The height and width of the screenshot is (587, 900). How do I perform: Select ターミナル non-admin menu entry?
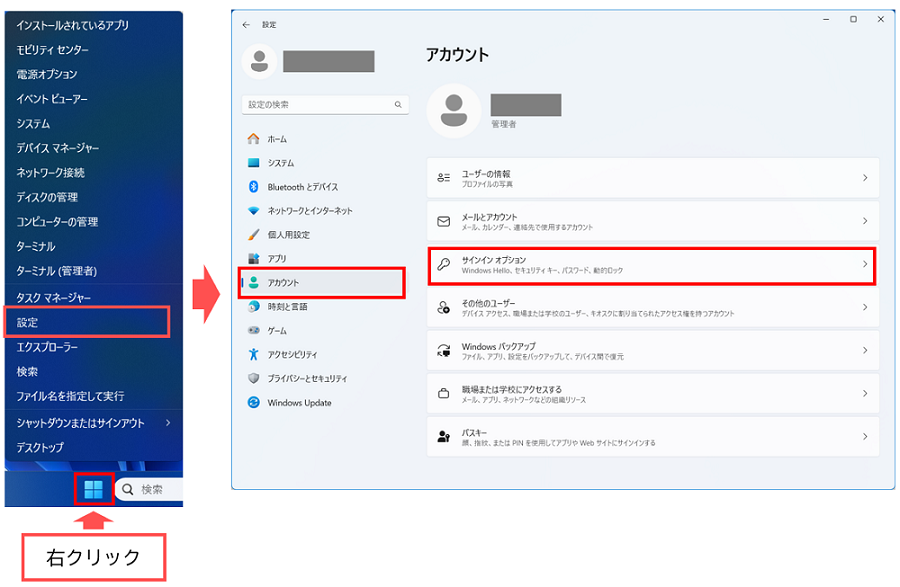tap(36, 246)
